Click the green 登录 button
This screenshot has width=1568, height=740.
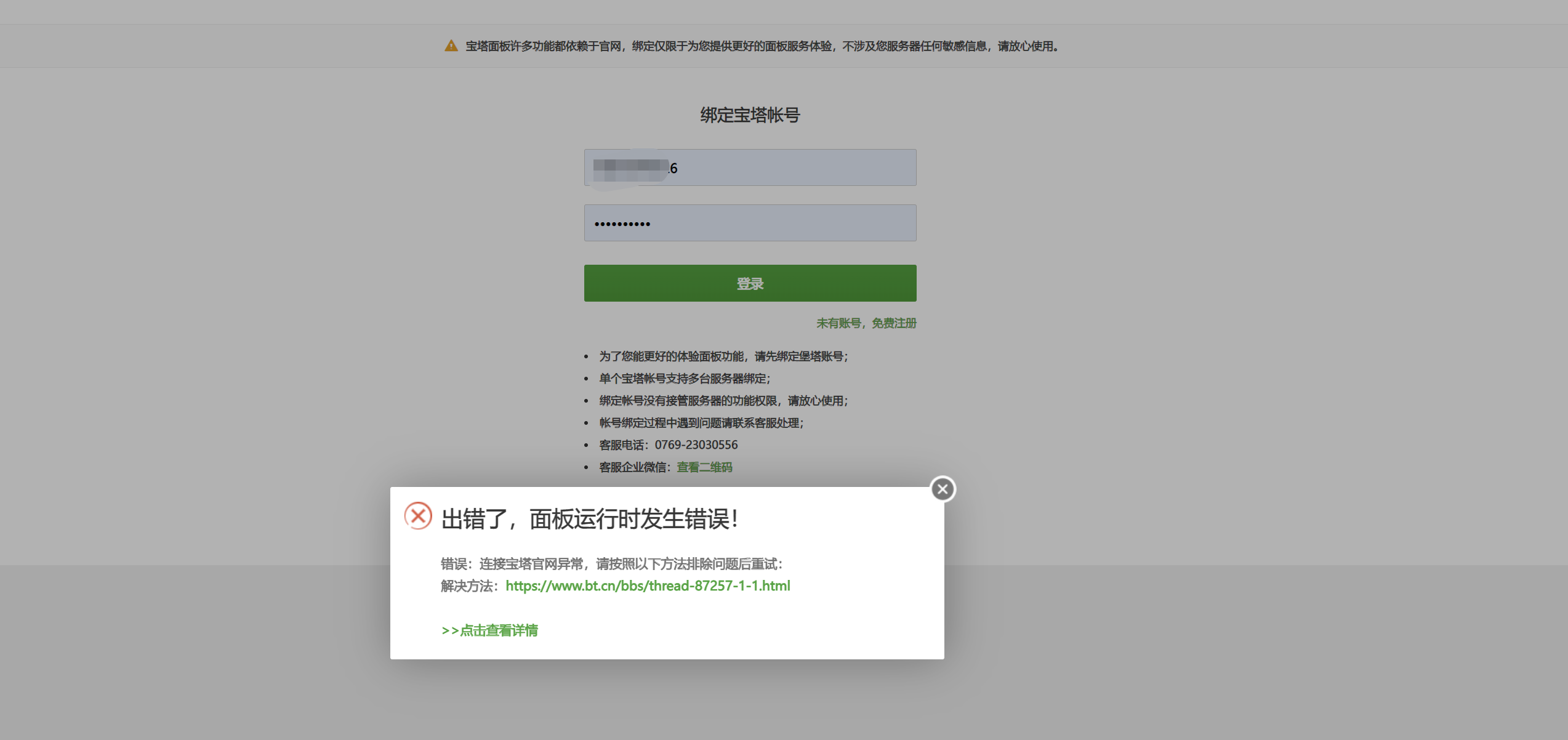750,283
